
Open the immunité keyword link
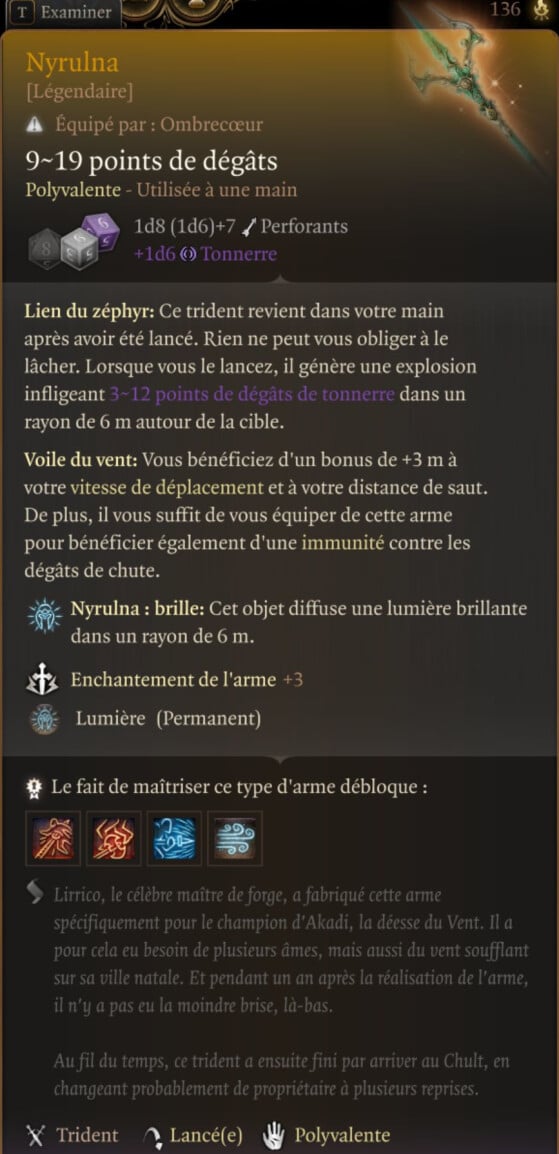pyautogui.click(x=343, y=544)
